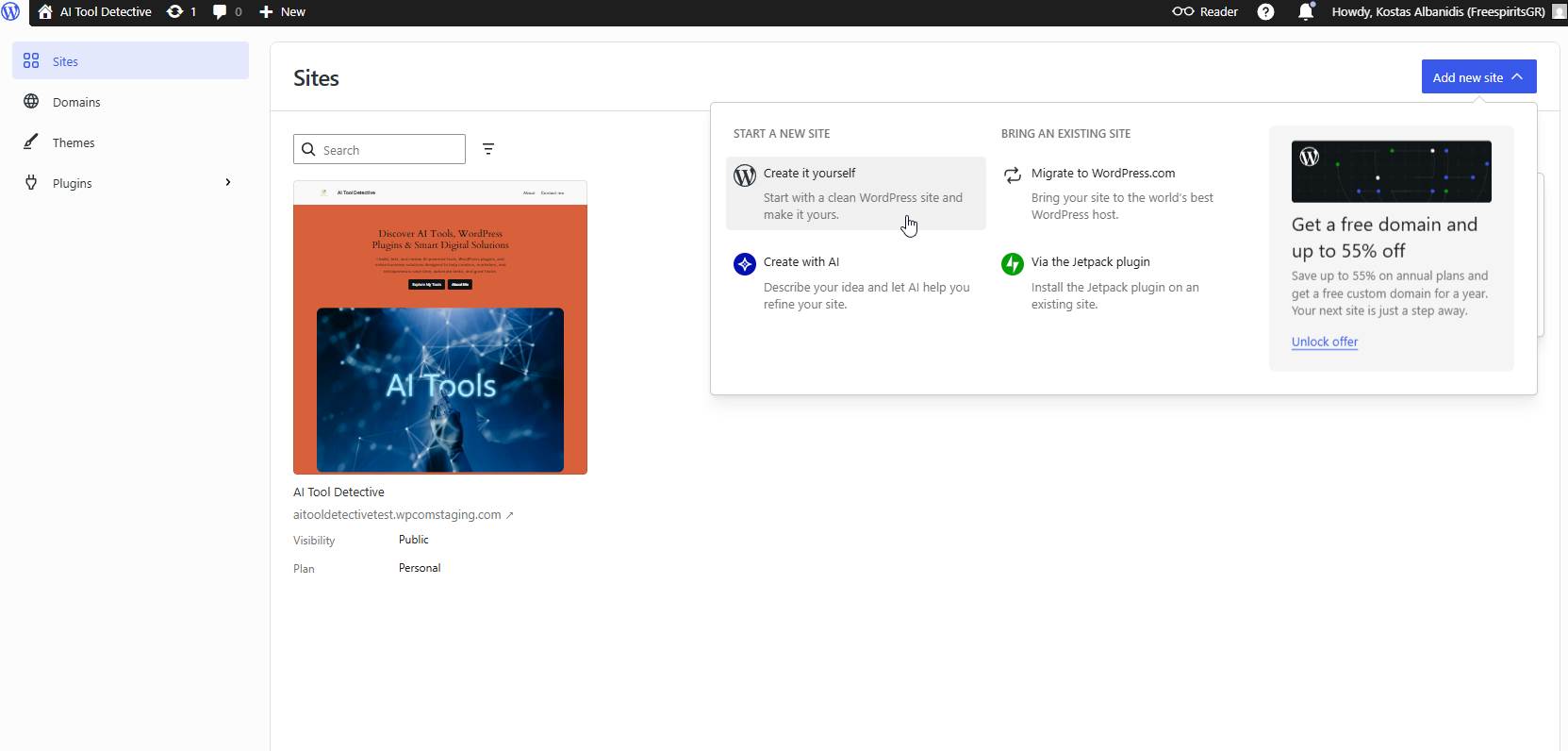The width and height of the screenshot is (1568, 751).
Task: Open the sites filter icon
Action: (x=488, y=149)
